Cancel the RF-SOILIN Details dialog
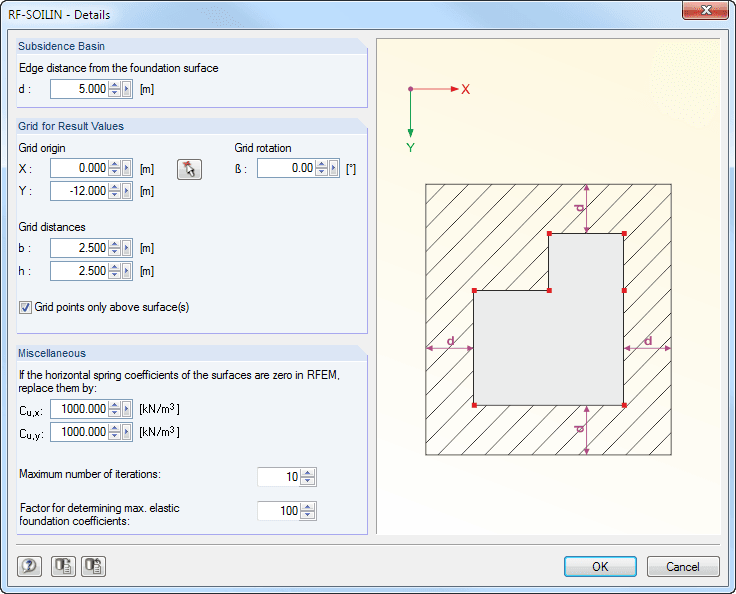The width and height of the screenshot is (736, 594). 683,567
